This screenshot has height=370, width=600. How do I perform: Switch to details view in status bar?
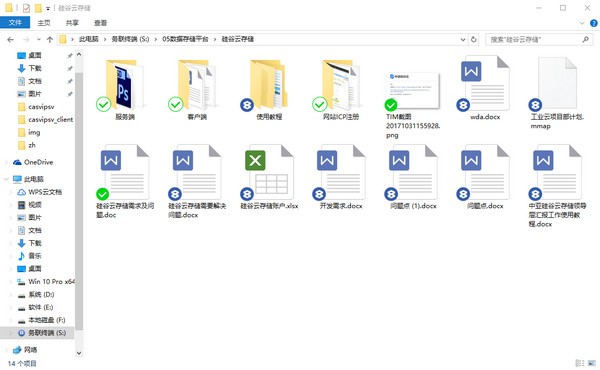pyautogui.click(x=580, y=363)
